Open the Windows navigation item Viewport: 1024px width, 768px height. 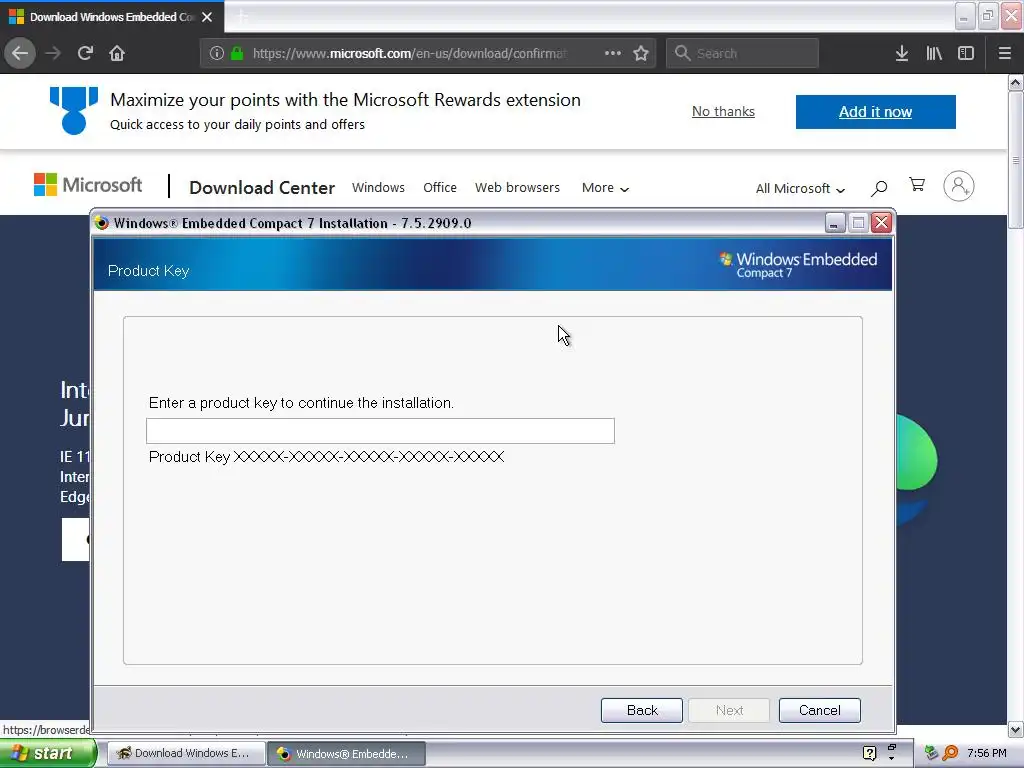[x=378, y=187]
